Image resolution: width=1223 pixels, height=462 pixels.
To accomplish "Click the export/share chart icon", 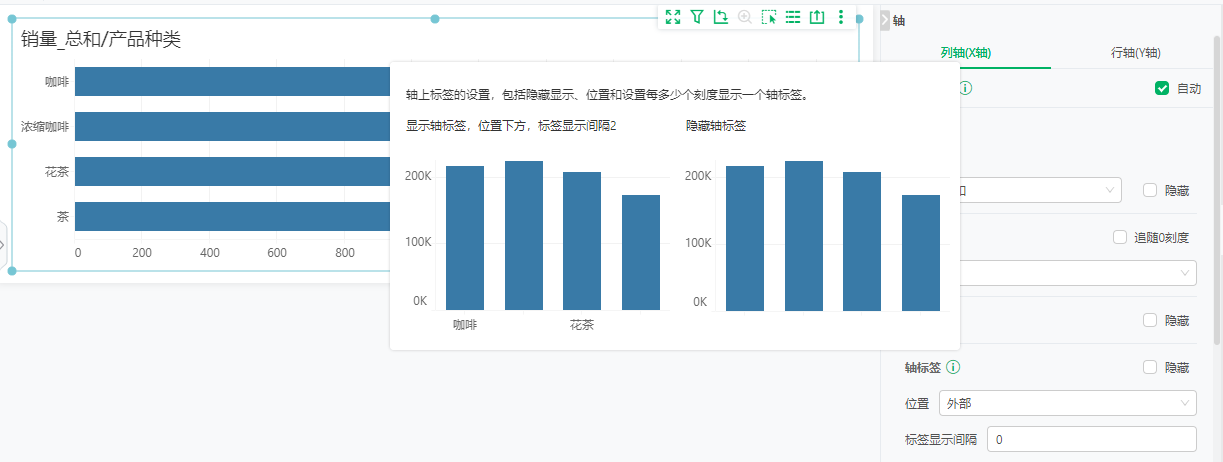I will tap(817, 17).
